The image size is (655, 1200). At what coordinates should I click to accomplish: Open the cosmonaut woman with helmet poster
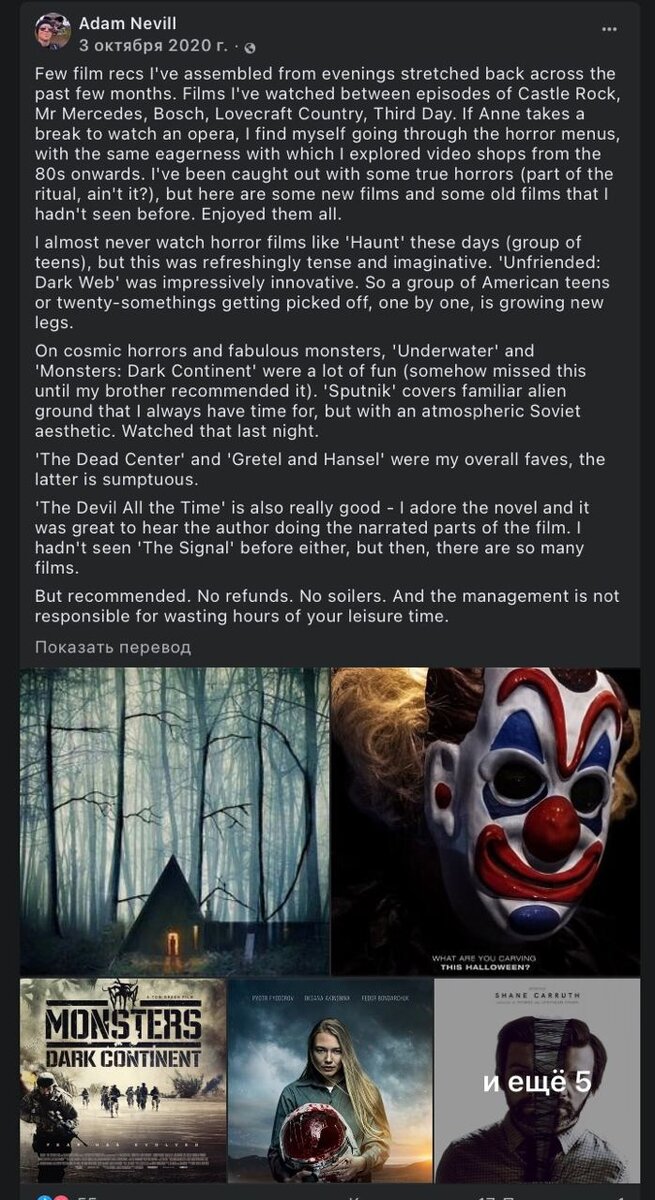330,1080
